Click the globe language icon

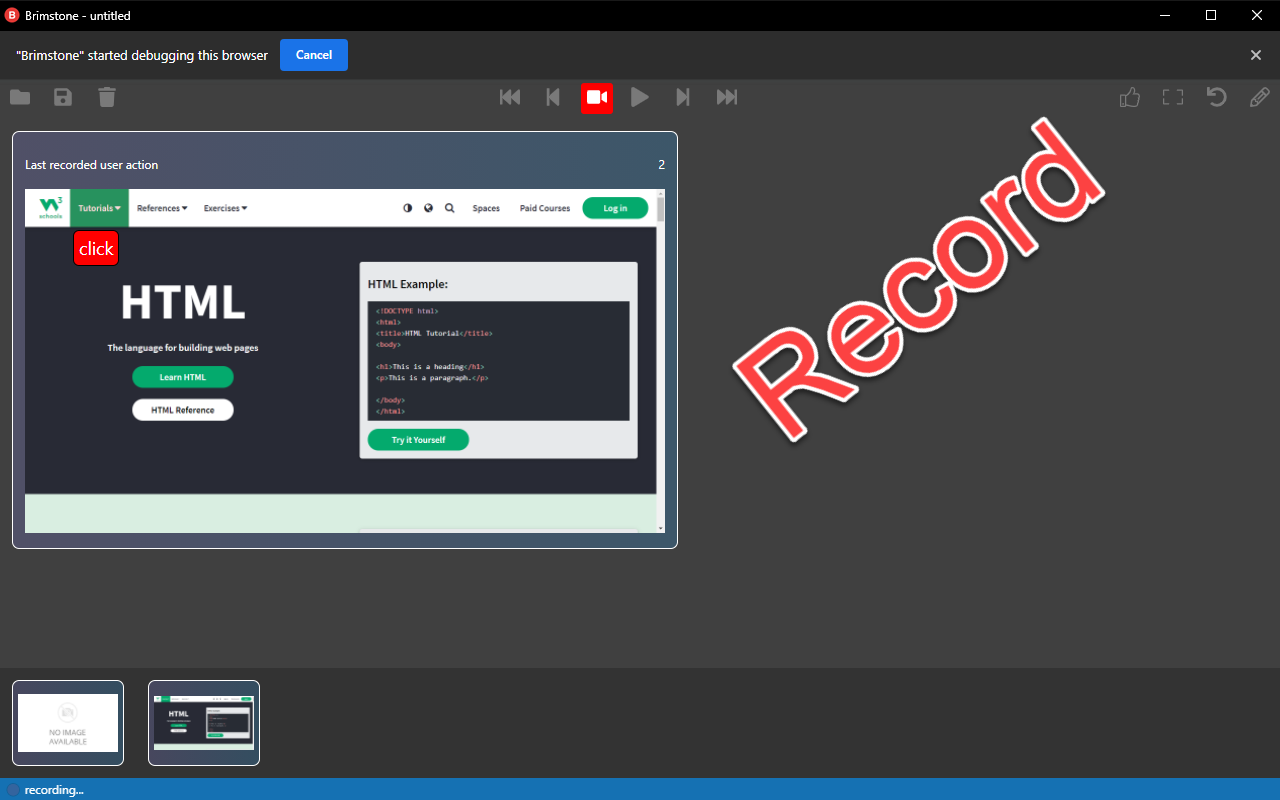point(428,208)
